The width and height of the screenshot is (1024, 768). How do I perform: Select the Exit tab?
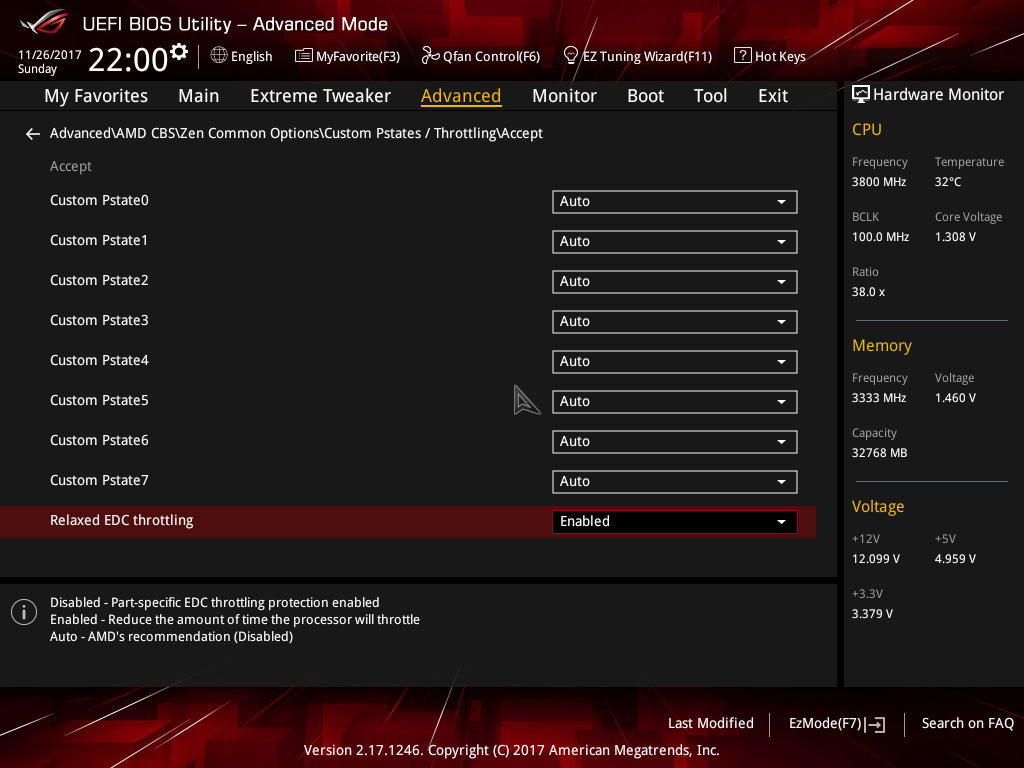click(x=773, y=96)
